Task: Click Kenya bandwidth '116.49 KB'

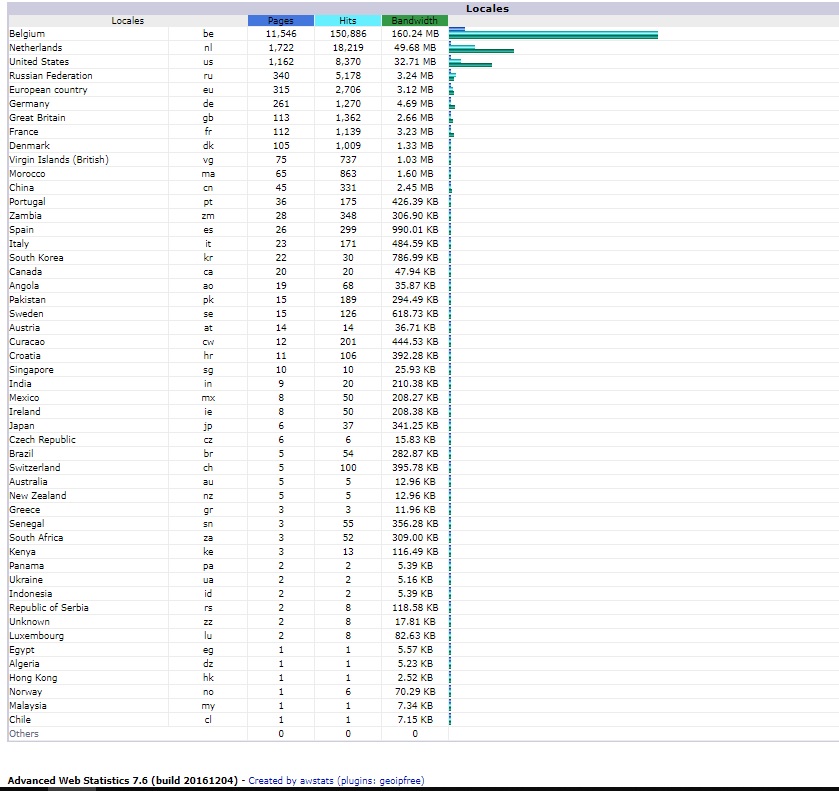Action: [415, 551]
